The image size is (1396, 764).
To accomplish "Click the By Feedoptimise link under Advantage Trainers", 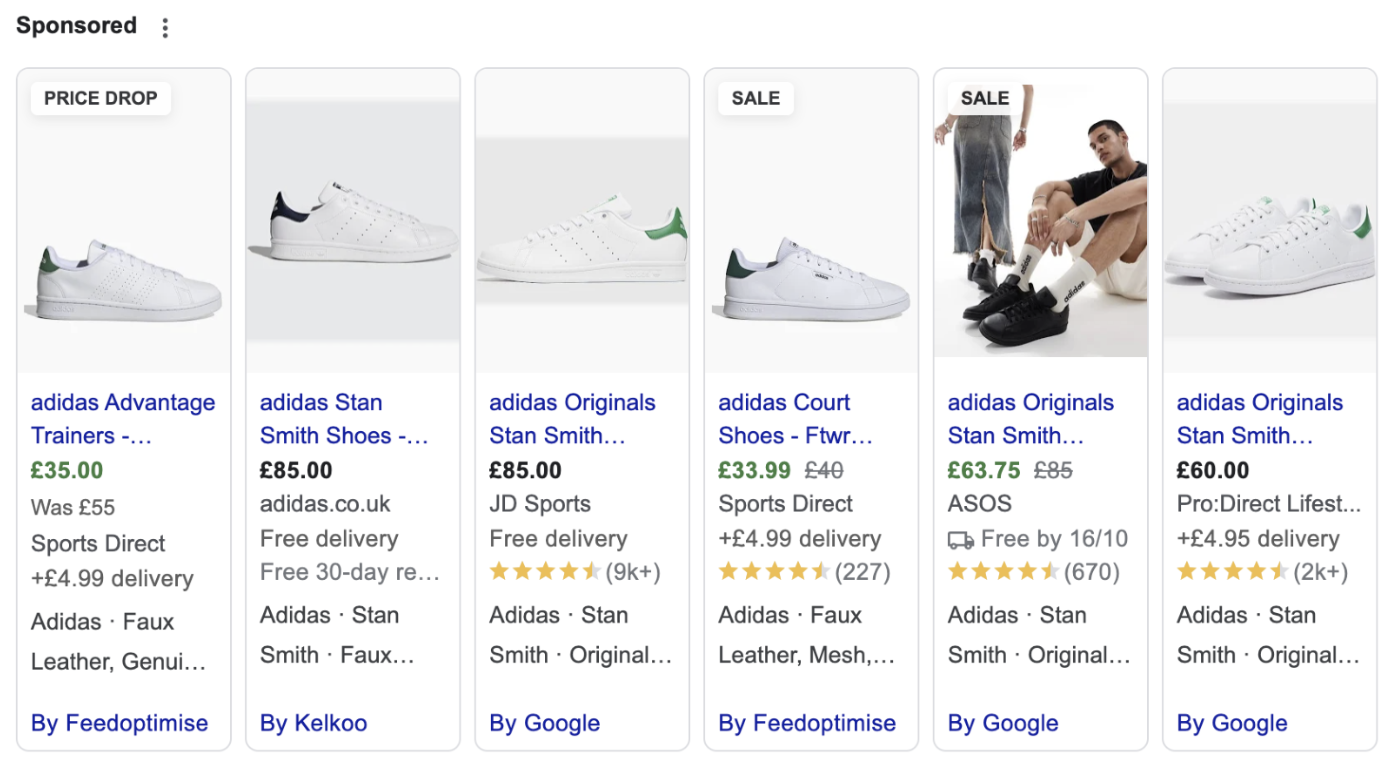I will pyautogui.click(x=119, y=723).
